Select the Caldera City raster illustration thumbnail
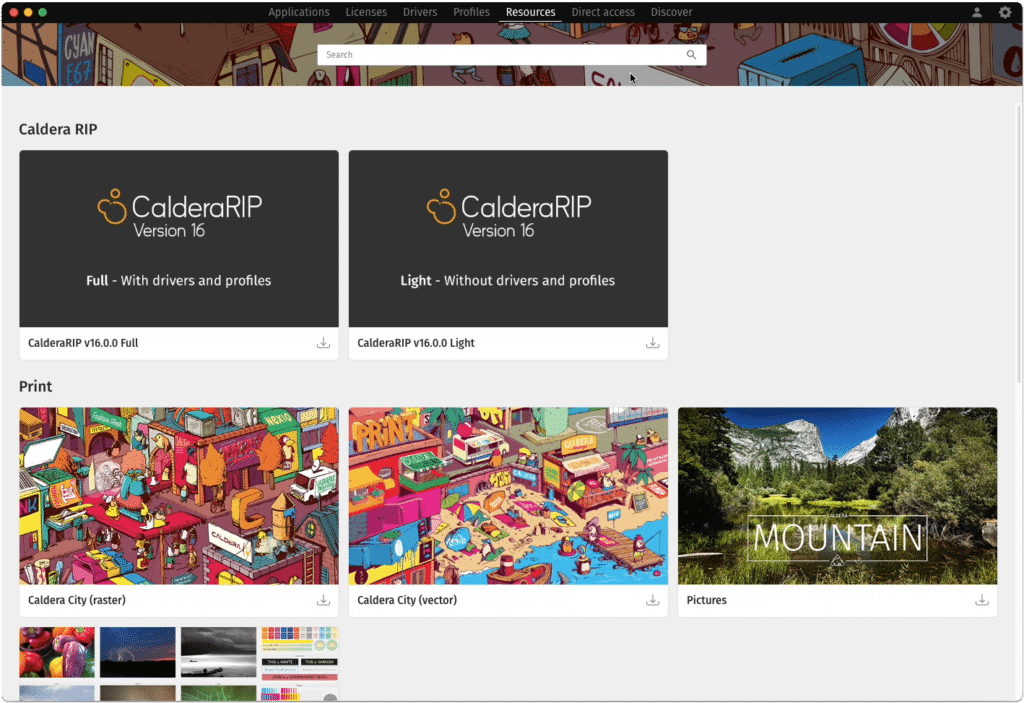Screen dimensions: 1024x703 click(179, 496)
